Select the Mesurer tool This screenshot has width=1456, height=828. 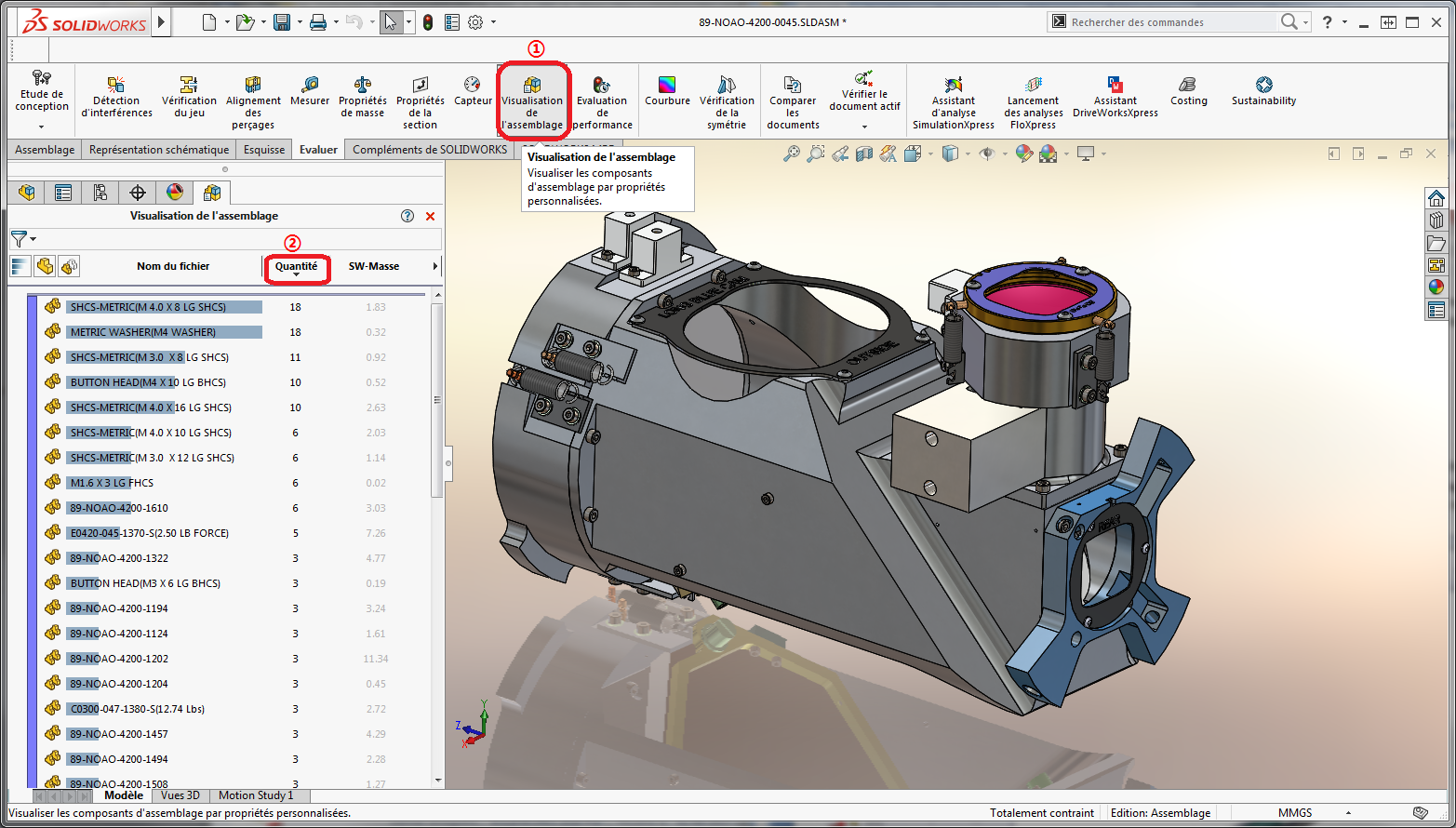[310, 91]
